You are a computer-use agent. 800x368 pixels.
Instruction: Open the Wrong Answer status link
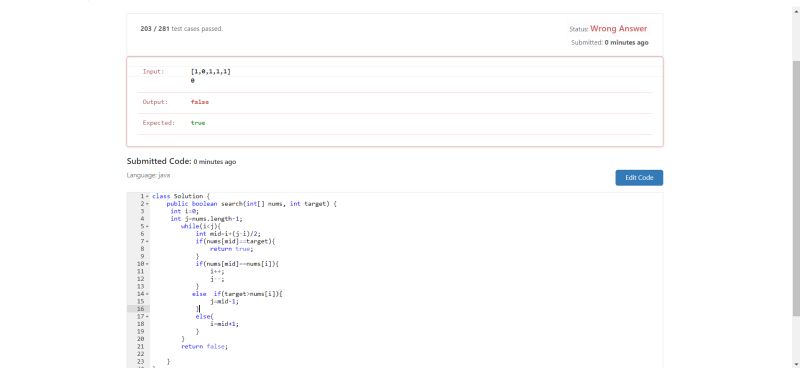click(x=618, y=29)
